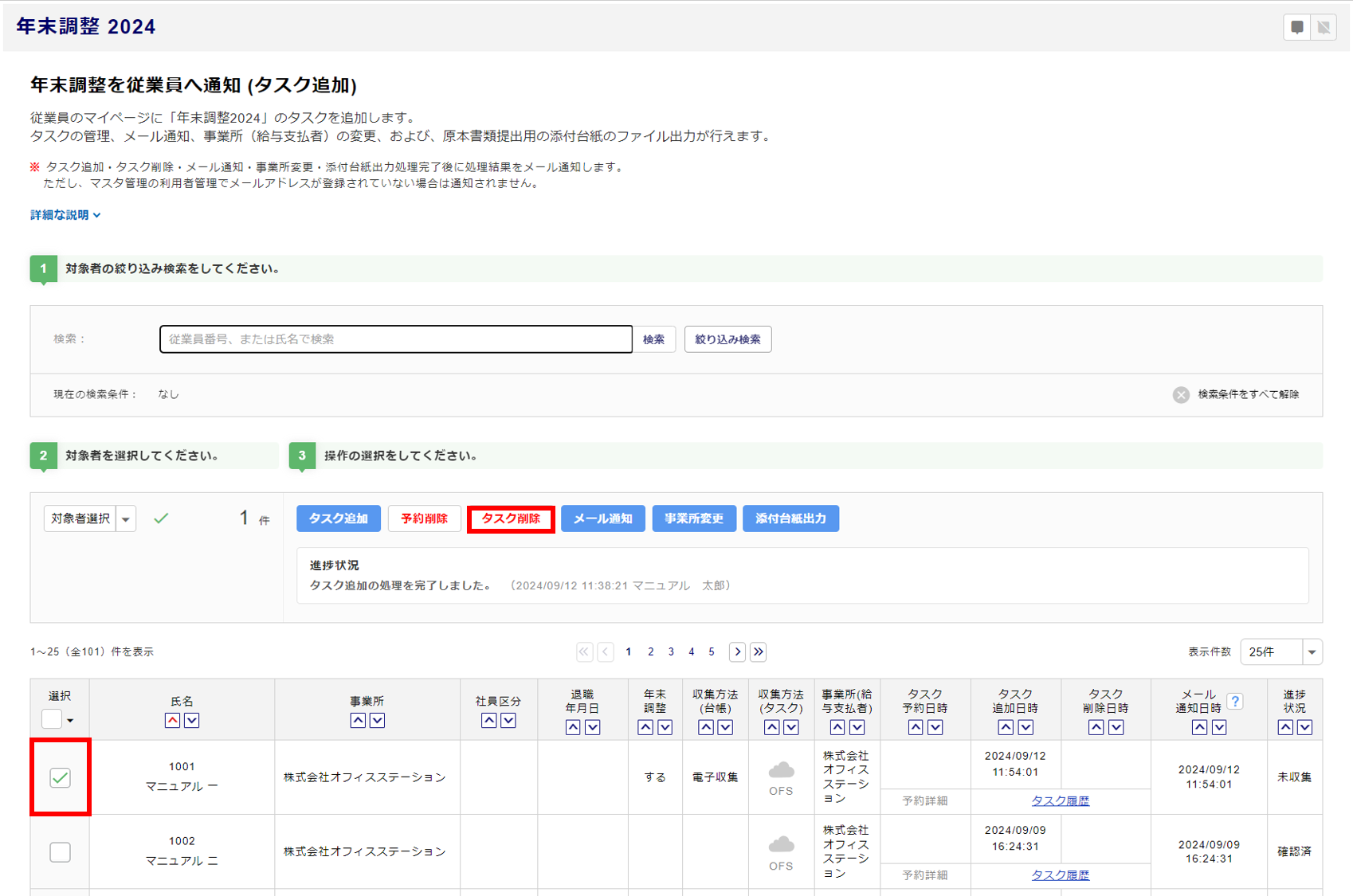Sort 事業所(給与支払者) column ascending
This screenshot has width=1353, height=896.
[x=837, y=727]
